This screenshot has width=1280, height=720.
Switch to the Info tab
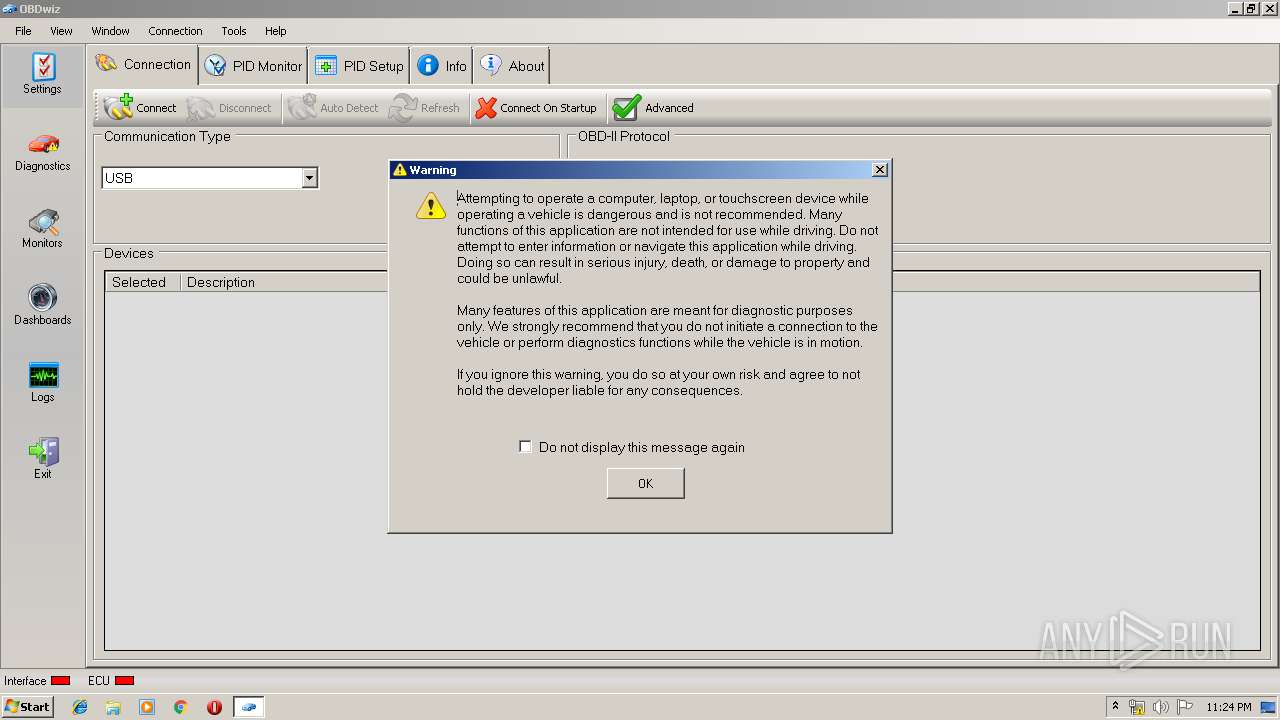442,66
